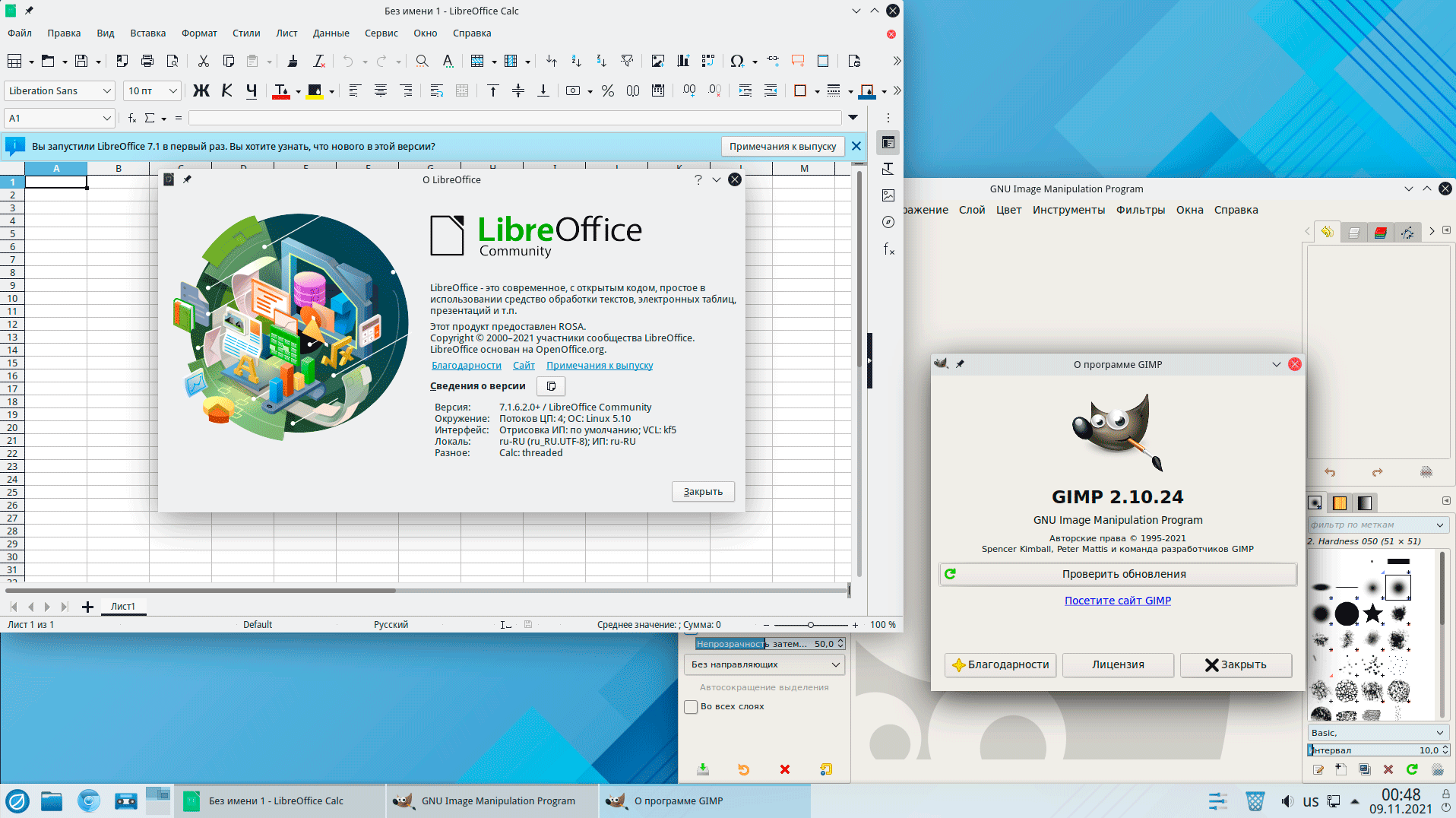Open the Liberation Sans font name dropdown
The height and width of the screenshot is (818, 1456).
click(x=106, y=91)
